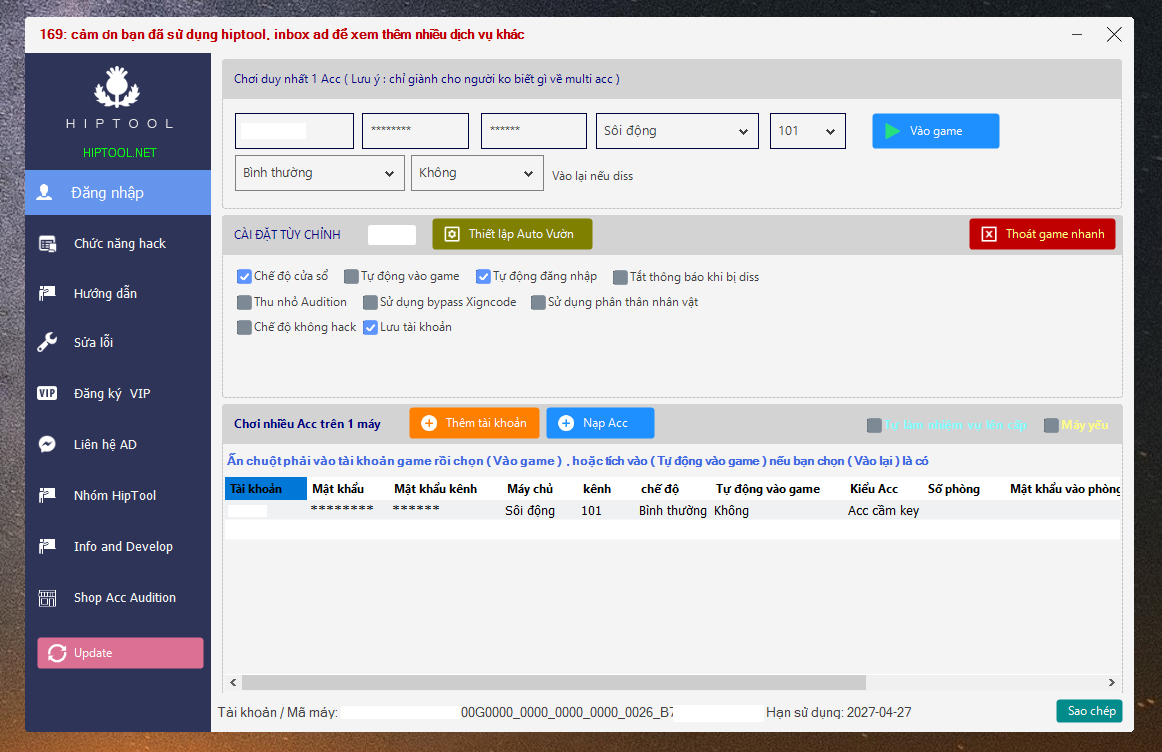The width and height of the screenshot is (1162, 752).
Task: Open the Sôi động server dropdown
Action: point(677,131)
